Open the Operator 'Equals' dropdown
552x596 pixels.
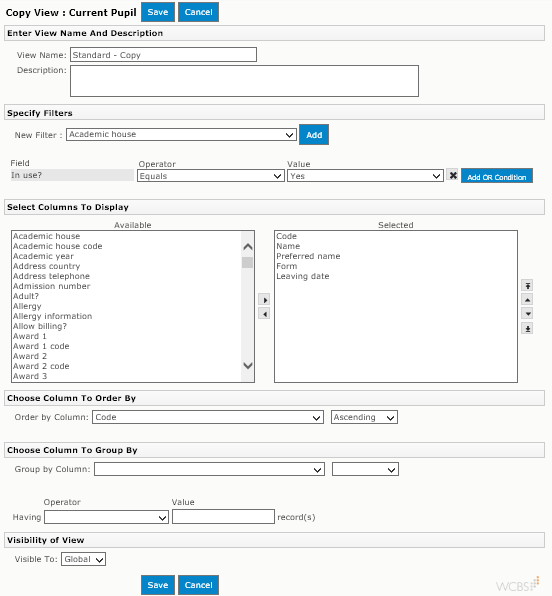coord(211,176)
